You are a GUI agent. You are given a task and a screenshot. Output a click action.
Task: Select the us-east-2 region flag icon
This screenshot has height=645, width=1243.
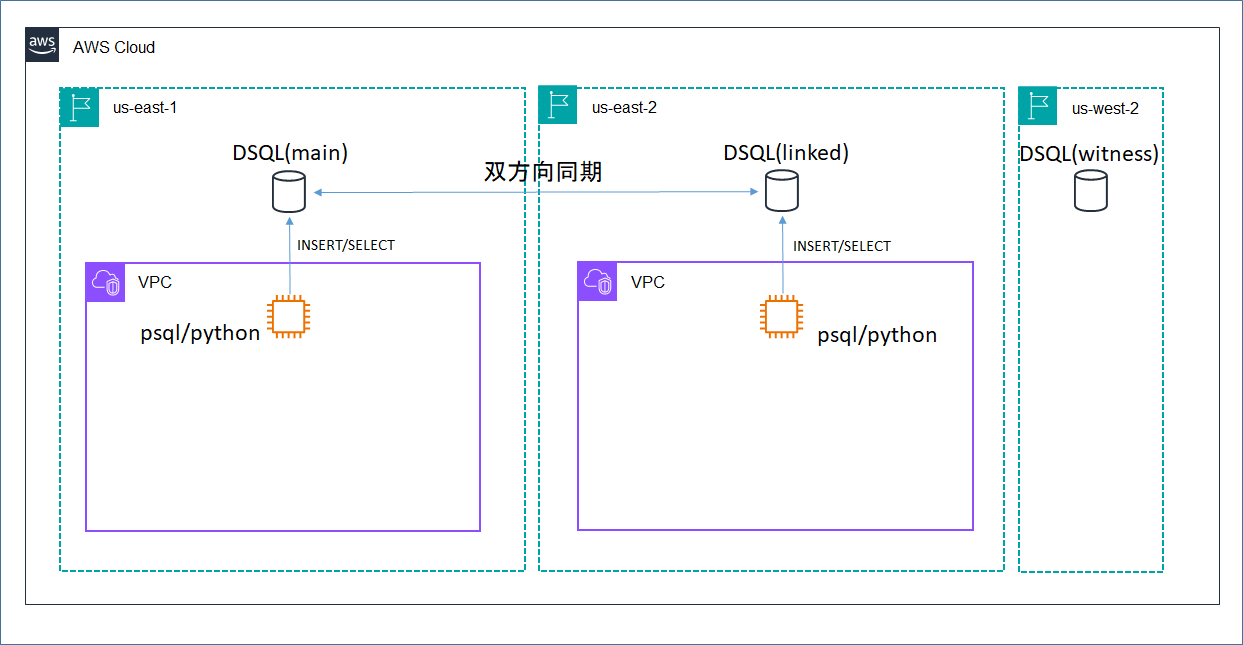click(x=558, y=105)
